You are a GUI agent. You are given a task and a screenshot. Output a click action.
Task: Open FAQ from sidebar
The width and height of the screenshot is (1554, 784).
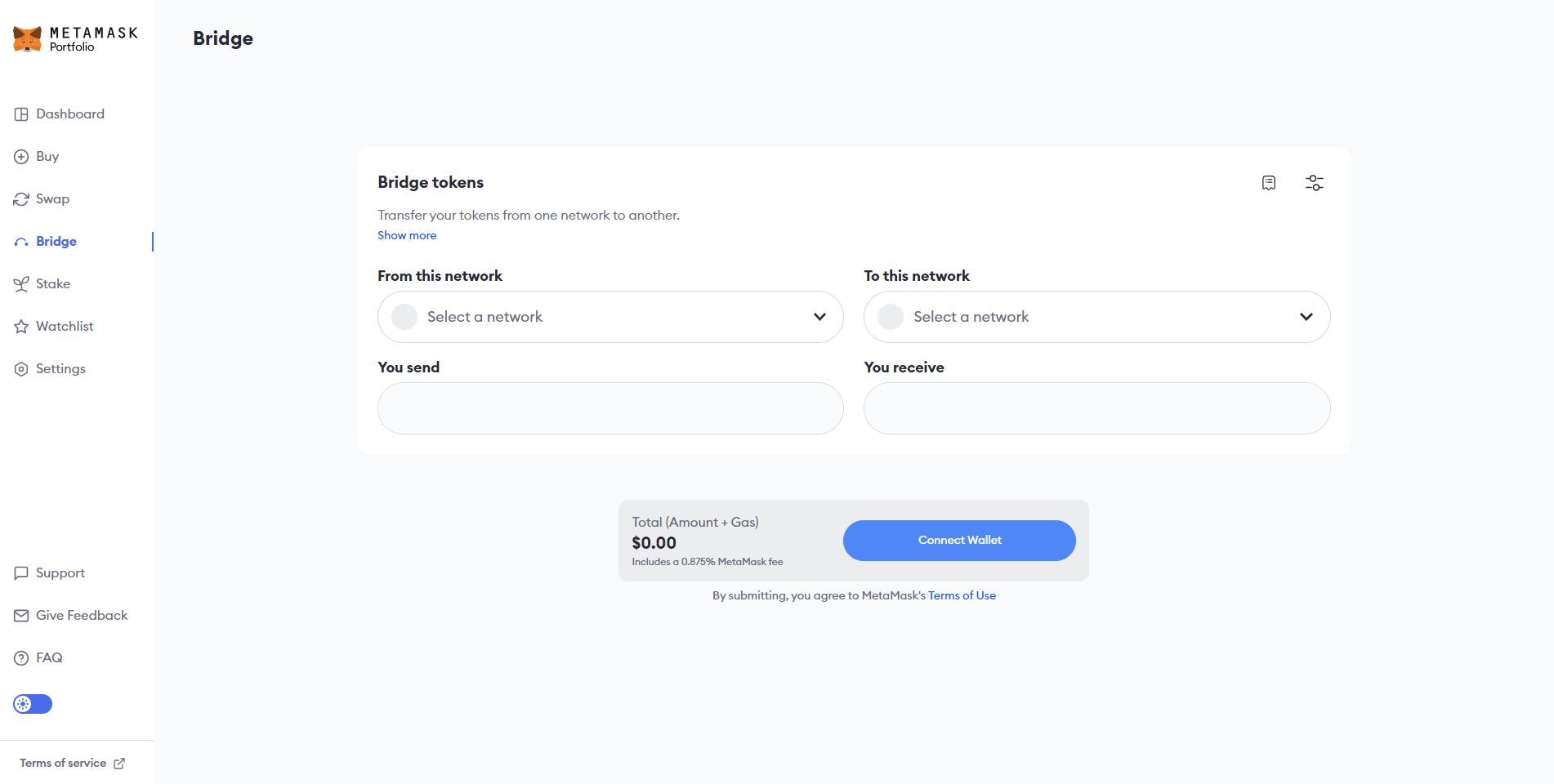[49, 658]
